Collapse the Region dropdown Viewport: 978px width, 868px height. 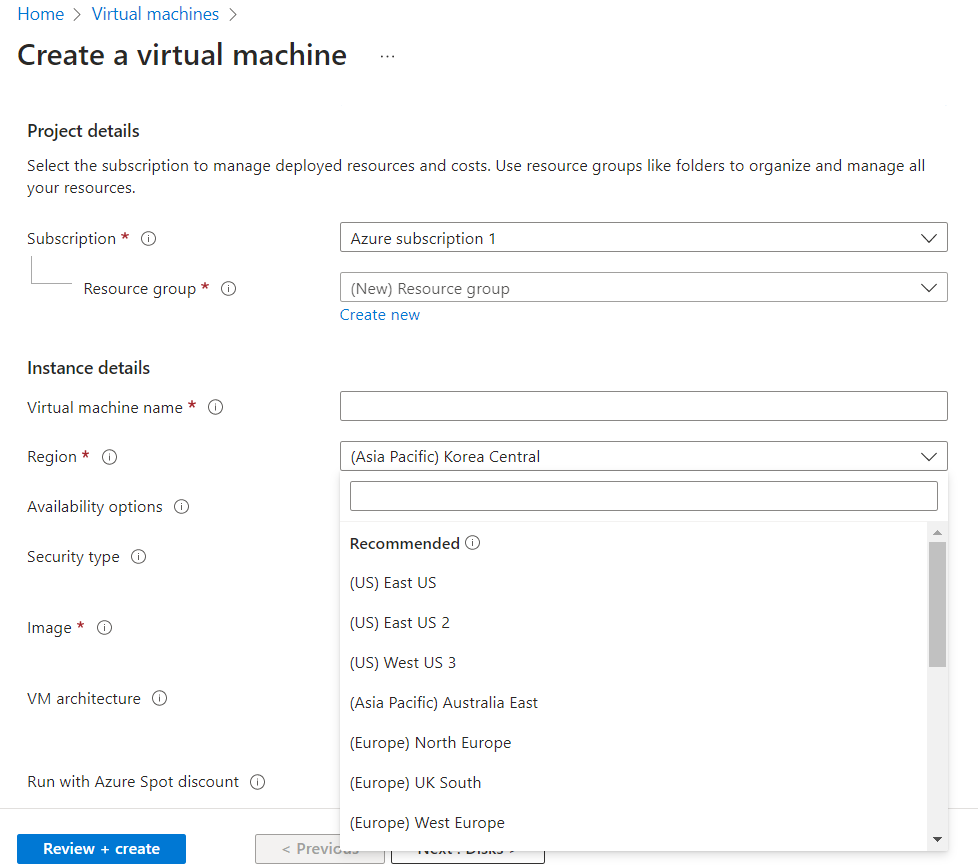click(644, 456)
